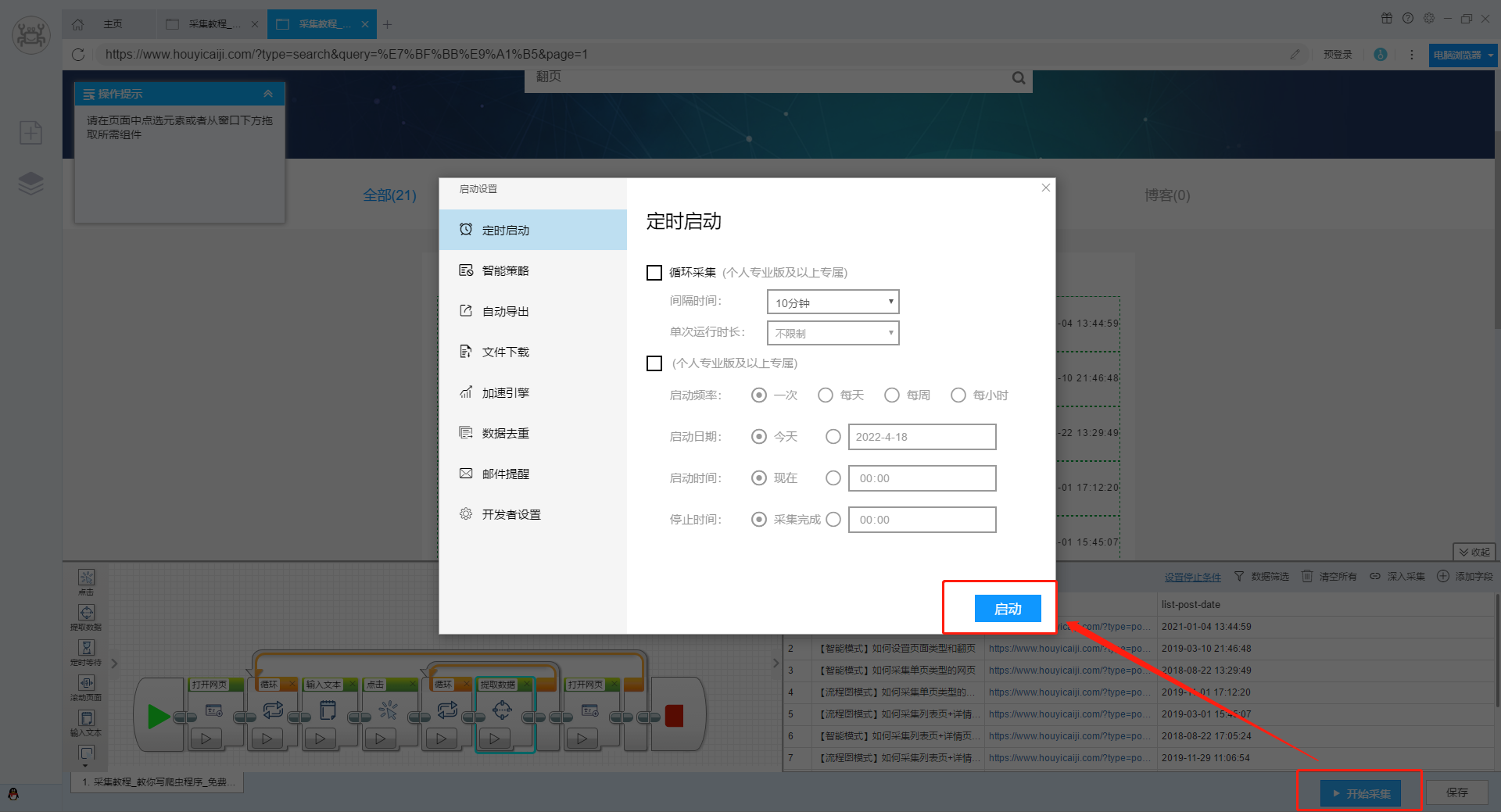The height and width of the screenshot is (812, 1501).
Task: Open the 单次运行时长 dropdown showing 不限制
Action: pyautogui.click(x=833, y=333)
